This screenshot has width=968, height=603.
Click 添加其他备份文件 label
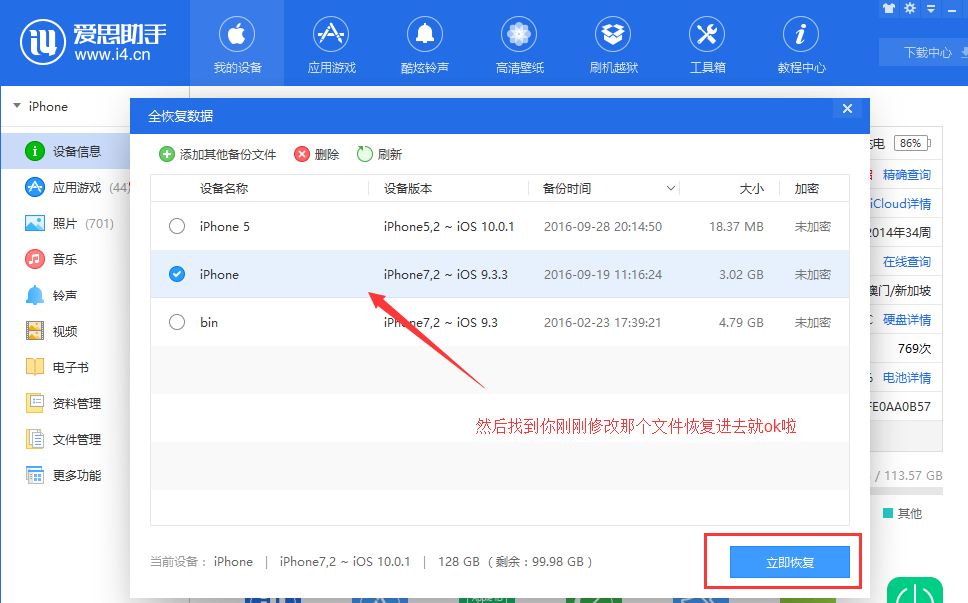point(228,154)
